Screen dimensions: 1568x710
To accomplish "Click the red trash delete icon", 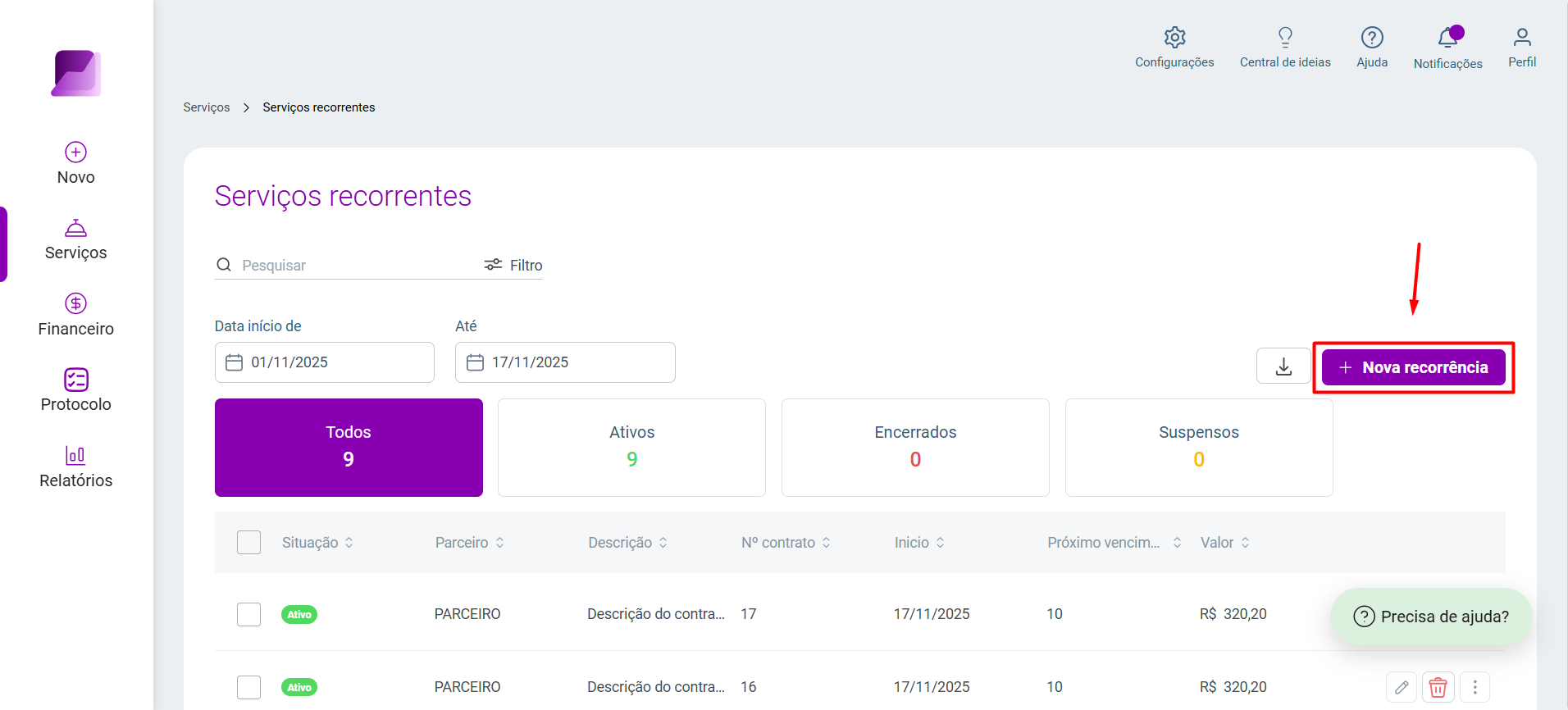I will [x=1438, y=687].
